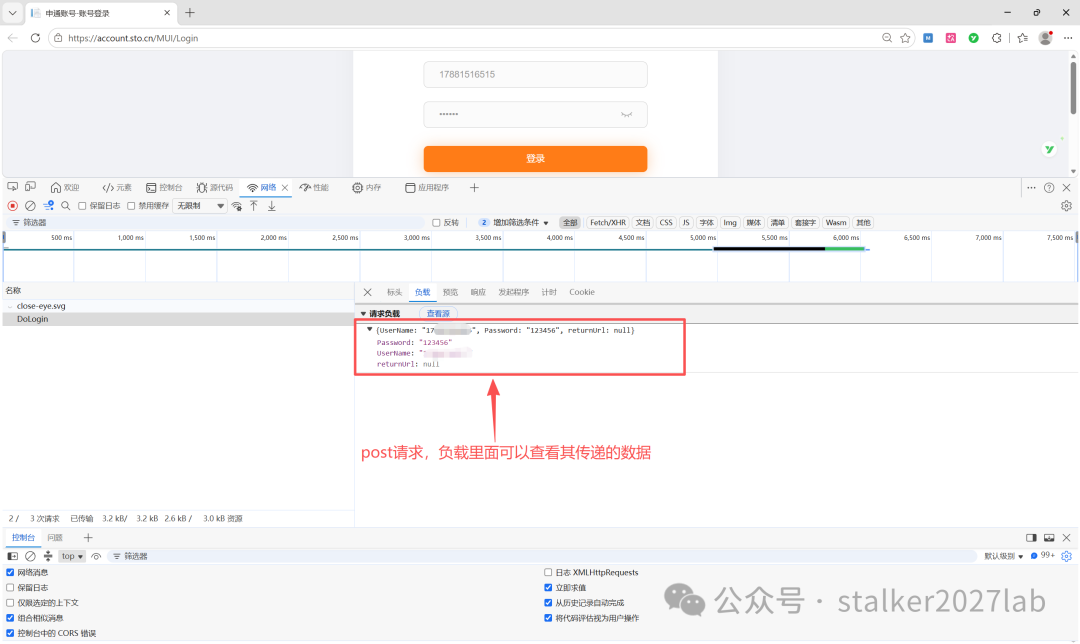Expand the 增加筛选条件 dropdown
Viewport: 1080px width, 644px height.
(515, 222)
